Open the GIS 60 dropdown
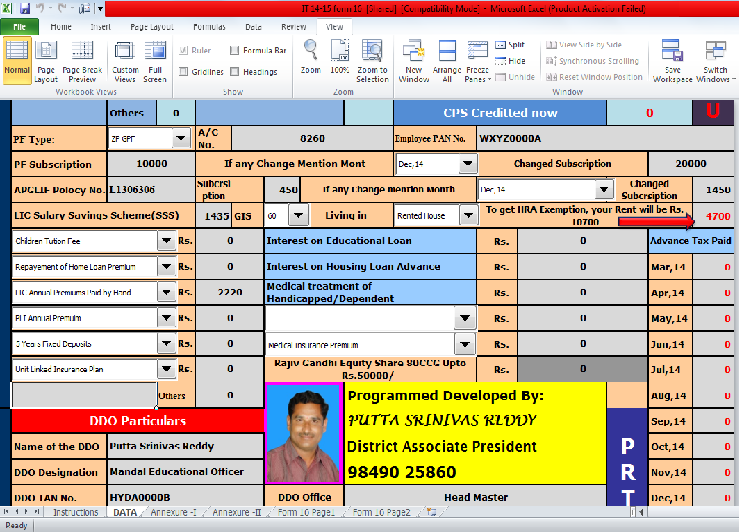Screen dimensions: 739x532 click(298, 215)
